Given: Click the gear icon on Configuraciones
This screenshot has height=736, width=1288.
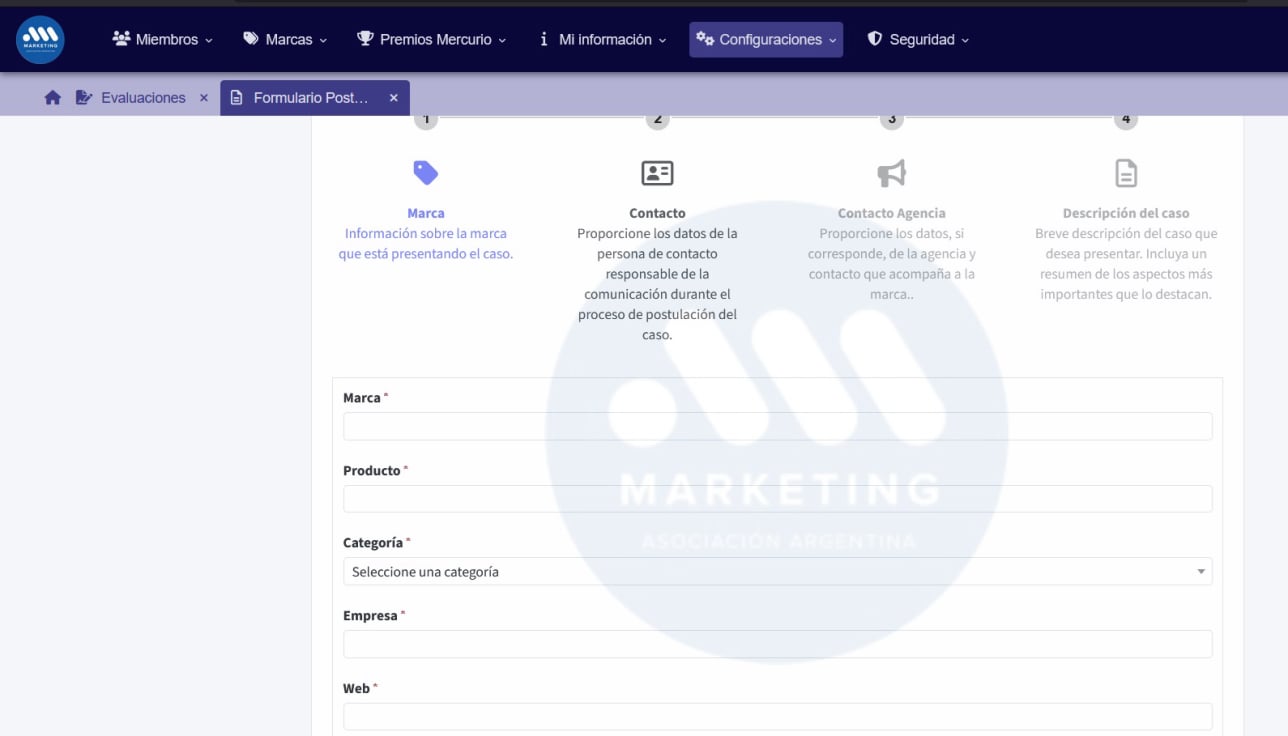Looking at the screenshot, I should [x=706, y=39].
